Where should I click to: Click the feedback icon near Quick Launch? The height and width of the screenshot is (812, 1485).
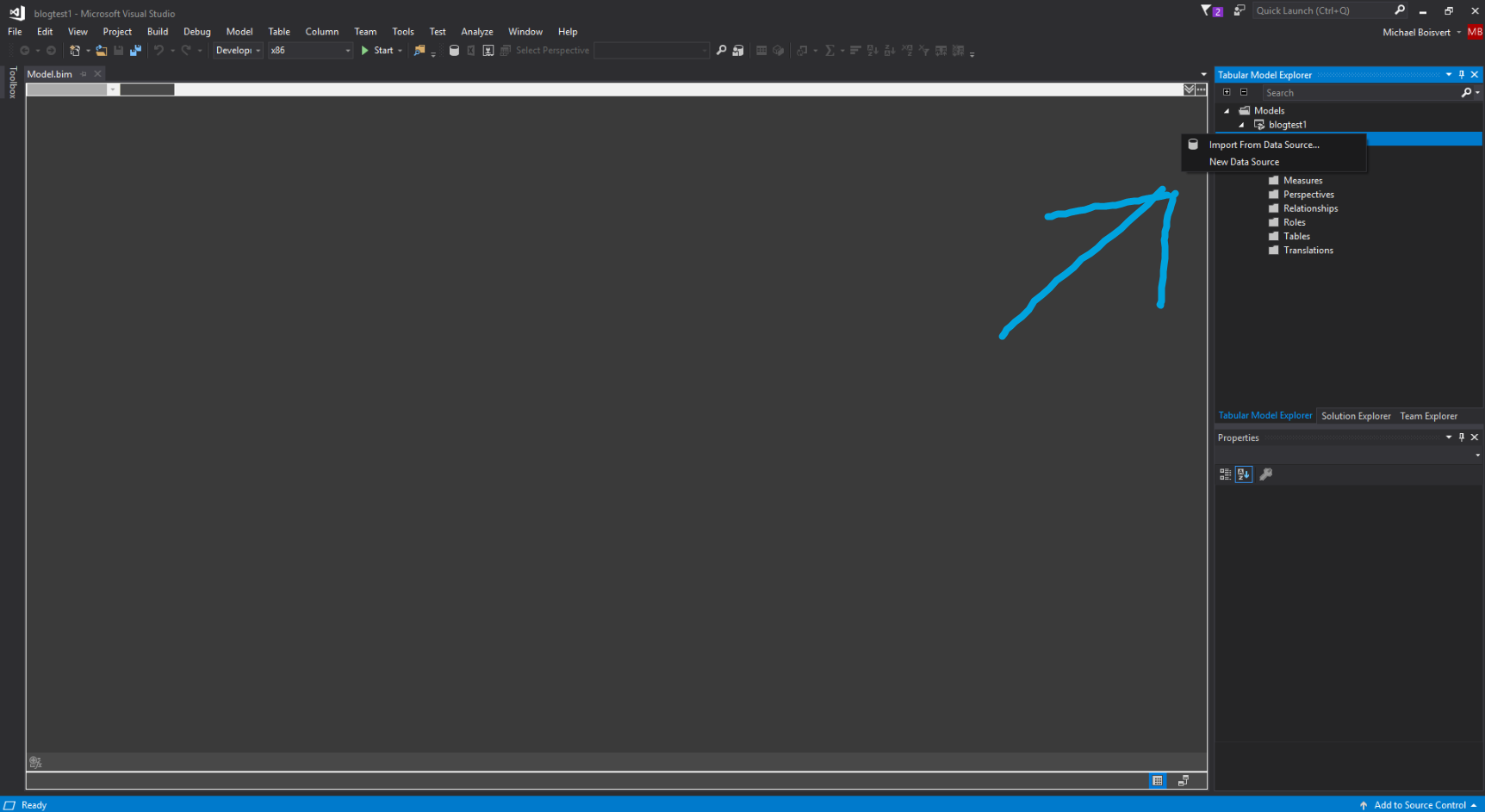click(1240, 10)
